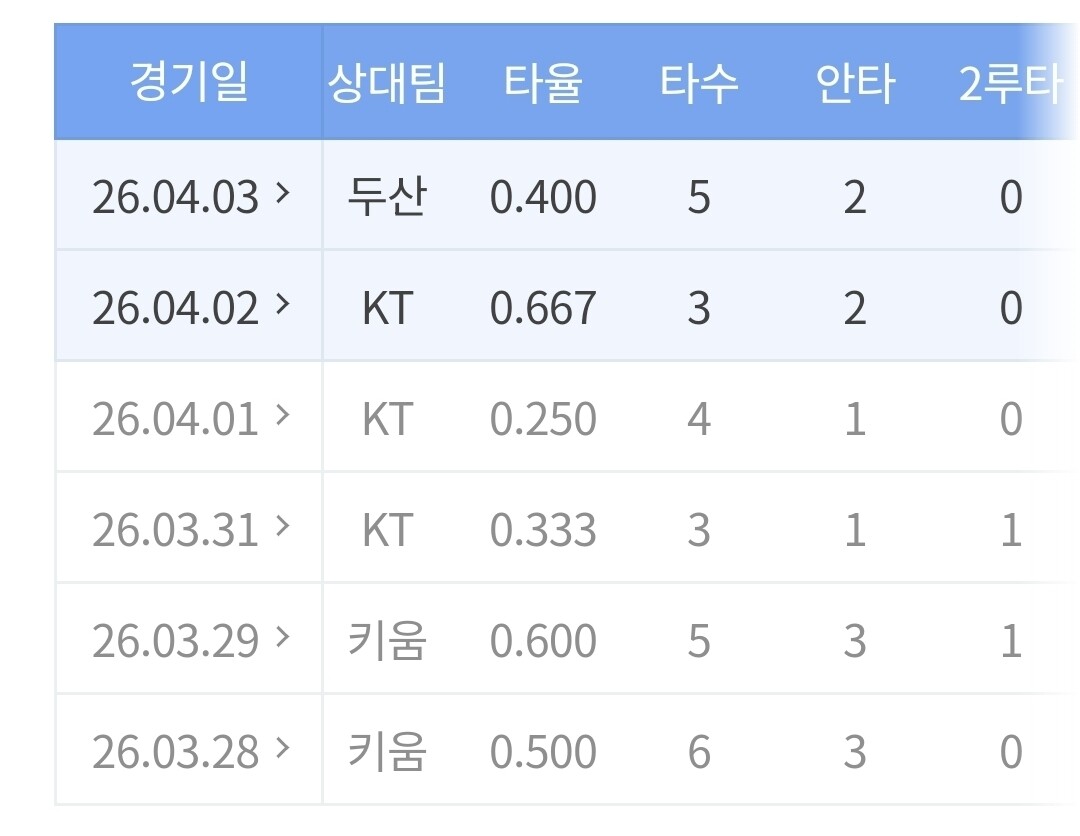Click the 안타 column header
This screenshot has height=836, width=1080.
(x=855, y=83)
